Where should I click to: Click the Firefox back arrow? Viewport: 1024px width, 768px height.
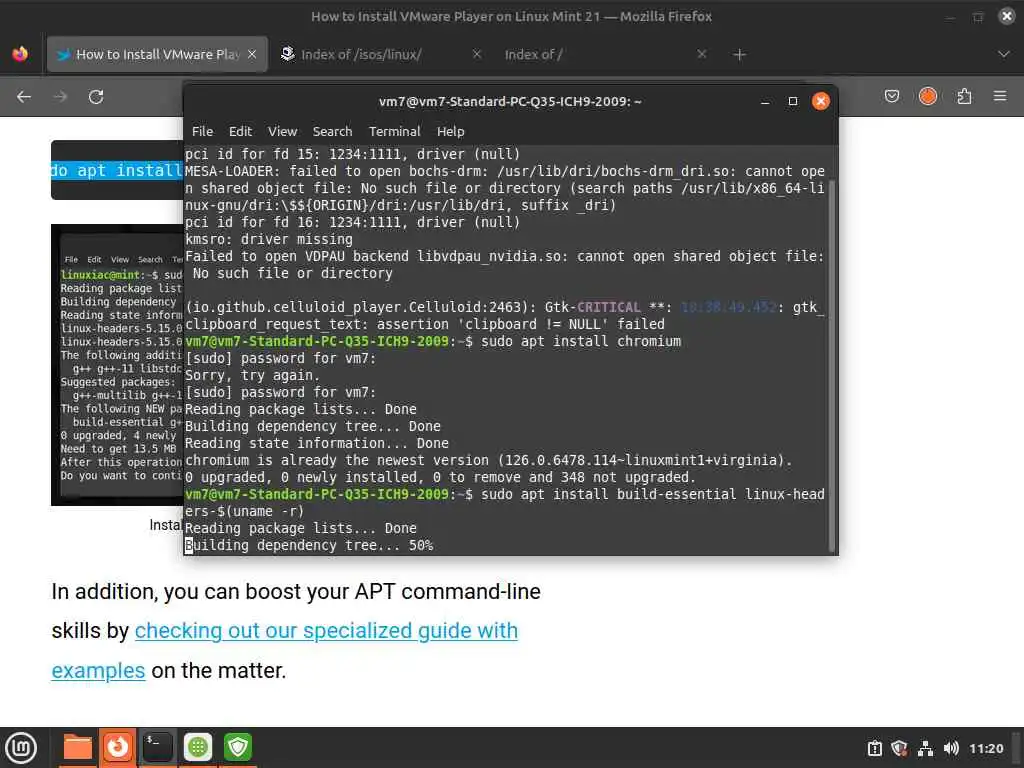(24, 97)
